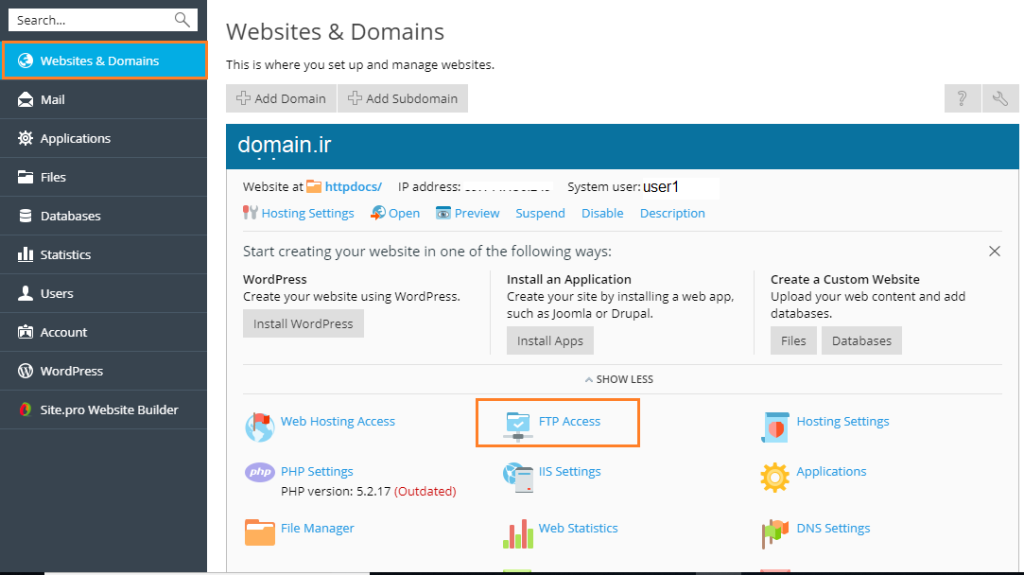Click the help question mark icon
This screenshot has width=1024, height=575.
[962, 98]
